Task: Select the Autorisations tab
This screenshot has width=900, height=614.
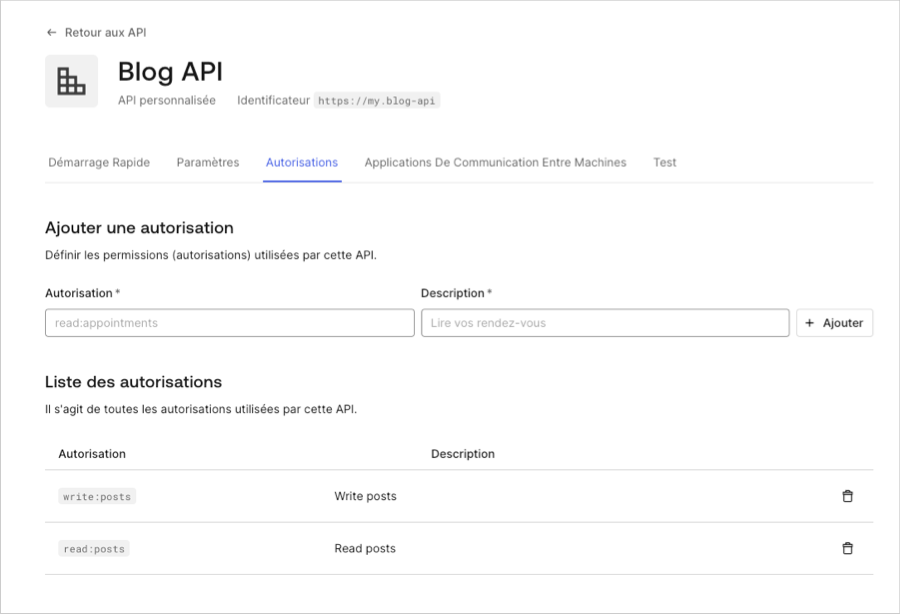Action: coord(302,161)
